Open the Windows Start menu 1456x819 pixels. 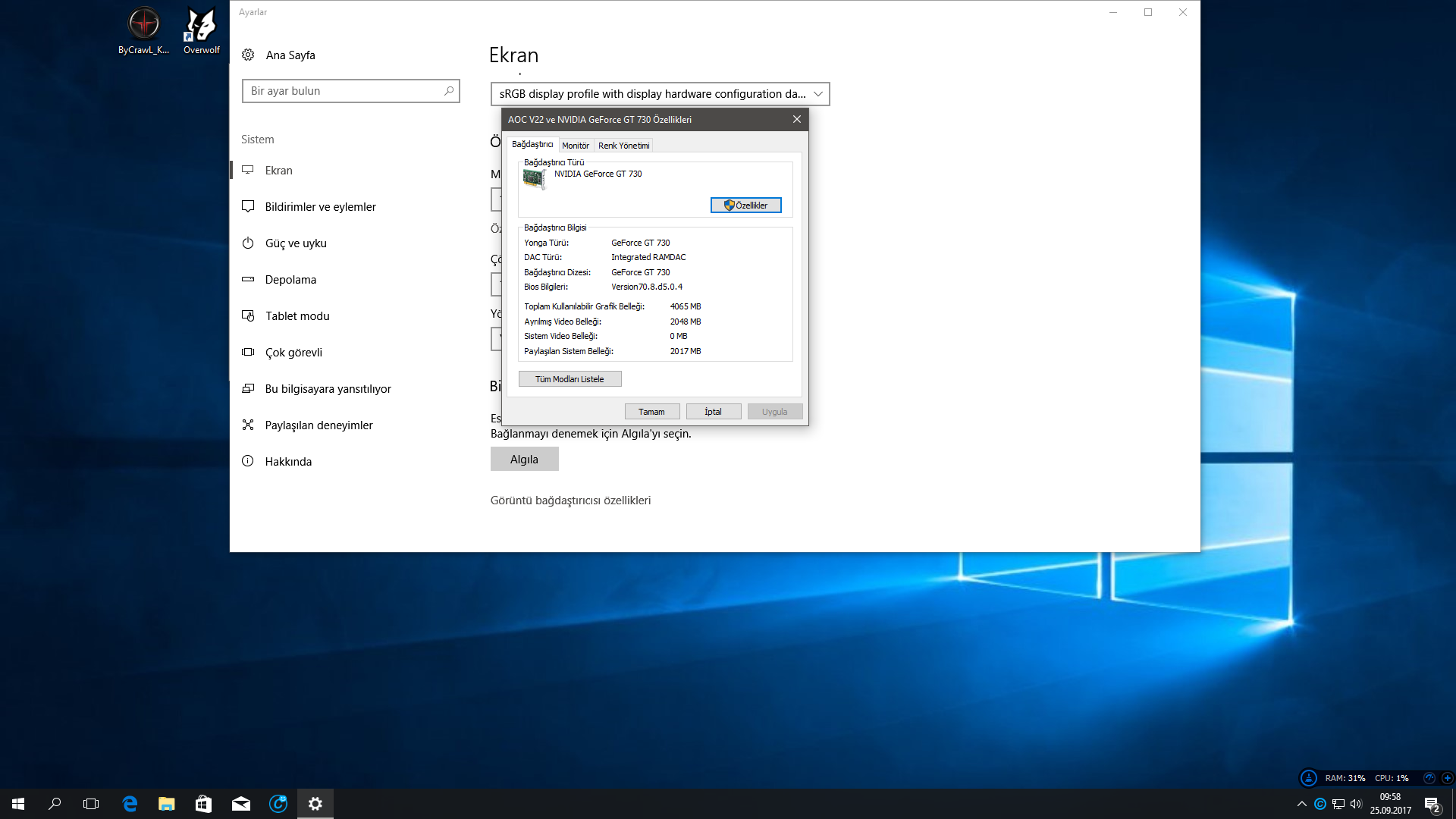(x=18, y=804)
